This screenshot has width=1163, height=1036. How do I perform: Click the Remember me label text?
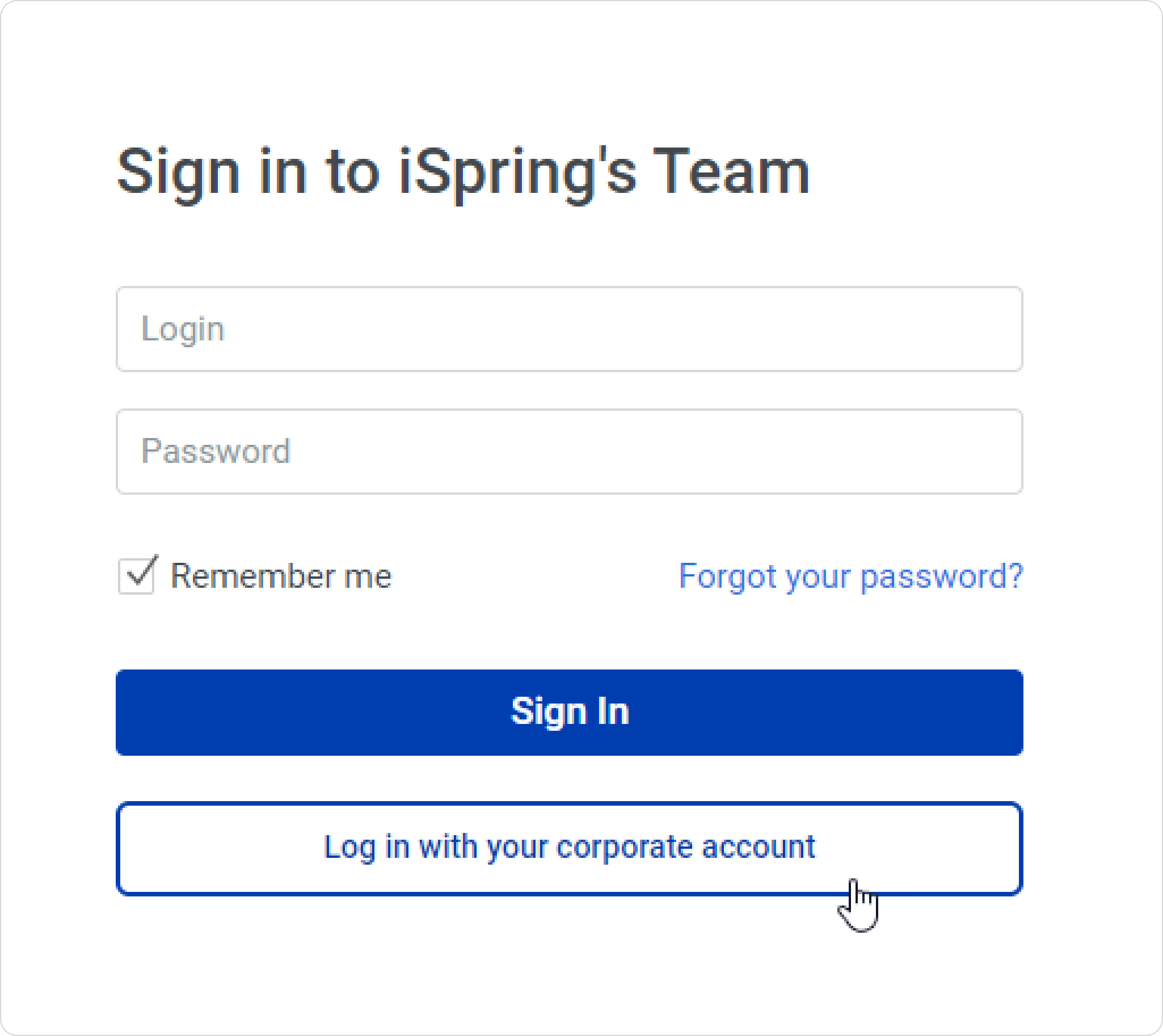(x=281, y=576)
